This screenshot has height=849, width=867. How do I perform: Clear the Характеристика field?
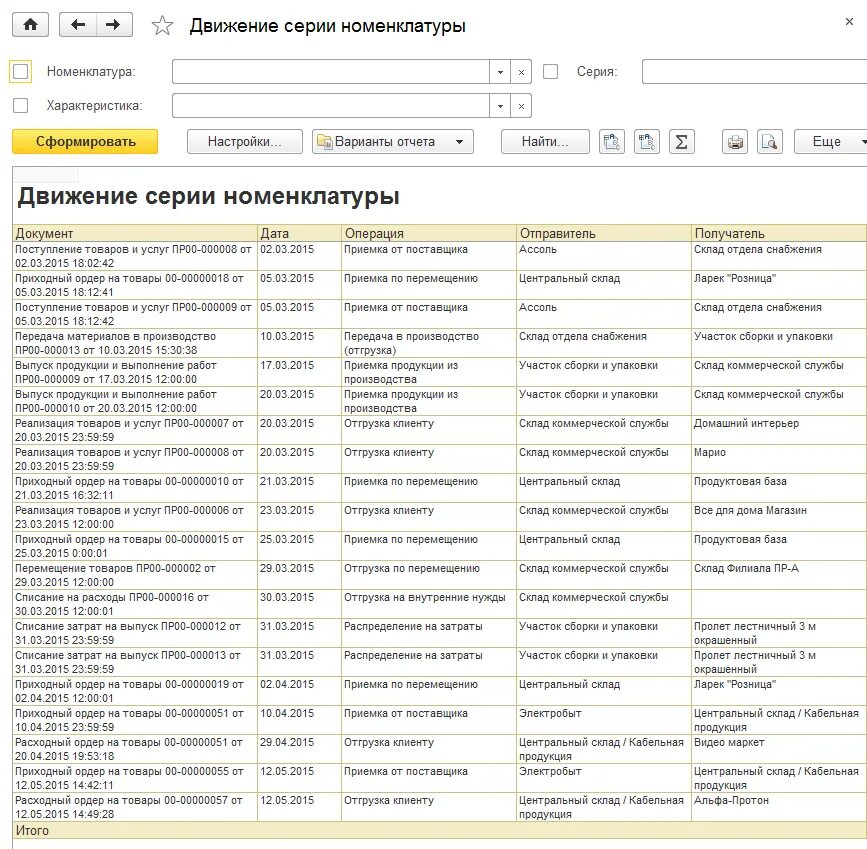[x=521, y=106]
